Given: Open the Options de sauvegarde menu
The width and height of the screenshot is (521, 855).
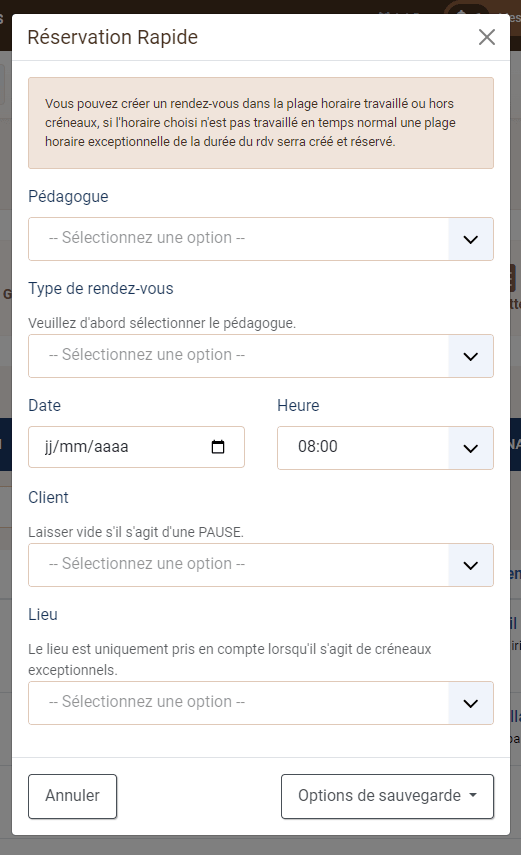Looking at the screenshot, I should tap(387, 796).
